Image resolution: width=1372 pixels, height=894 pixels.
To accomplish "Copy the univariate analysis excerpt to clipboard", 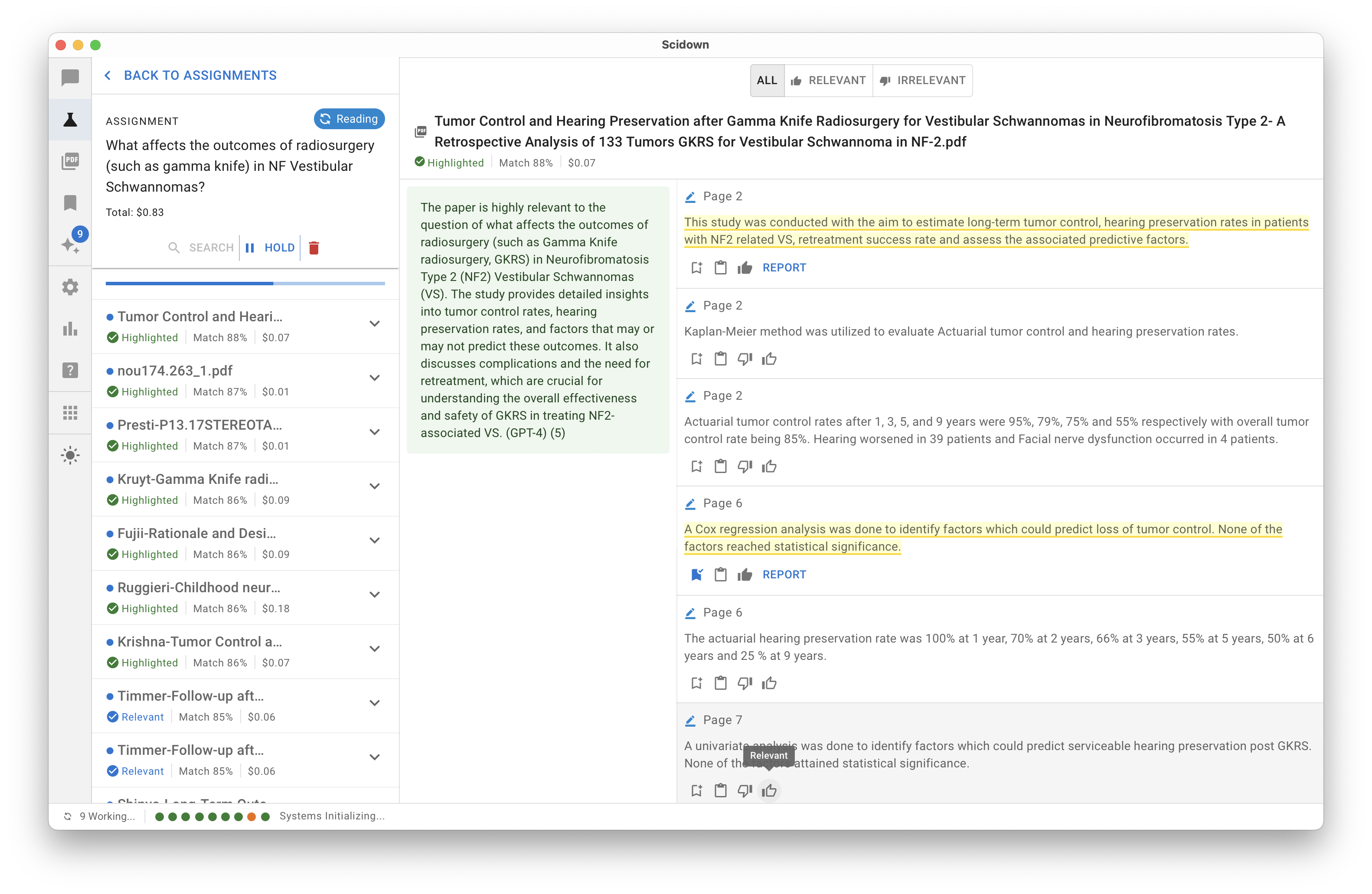I will pyautogui.click(x=721, y=791).
